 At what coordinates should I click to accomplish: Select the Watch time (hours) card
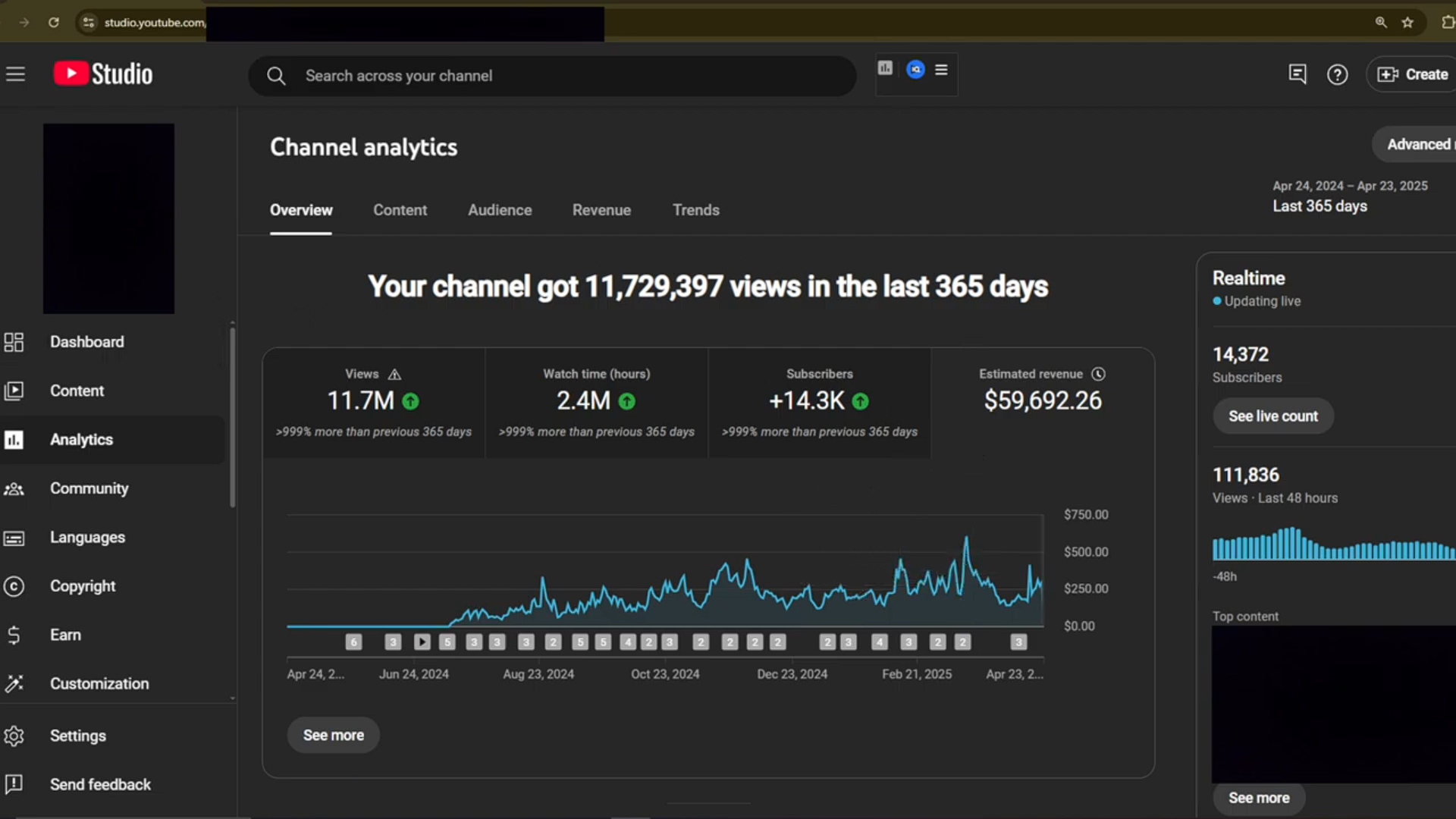[x=596, y=403]
